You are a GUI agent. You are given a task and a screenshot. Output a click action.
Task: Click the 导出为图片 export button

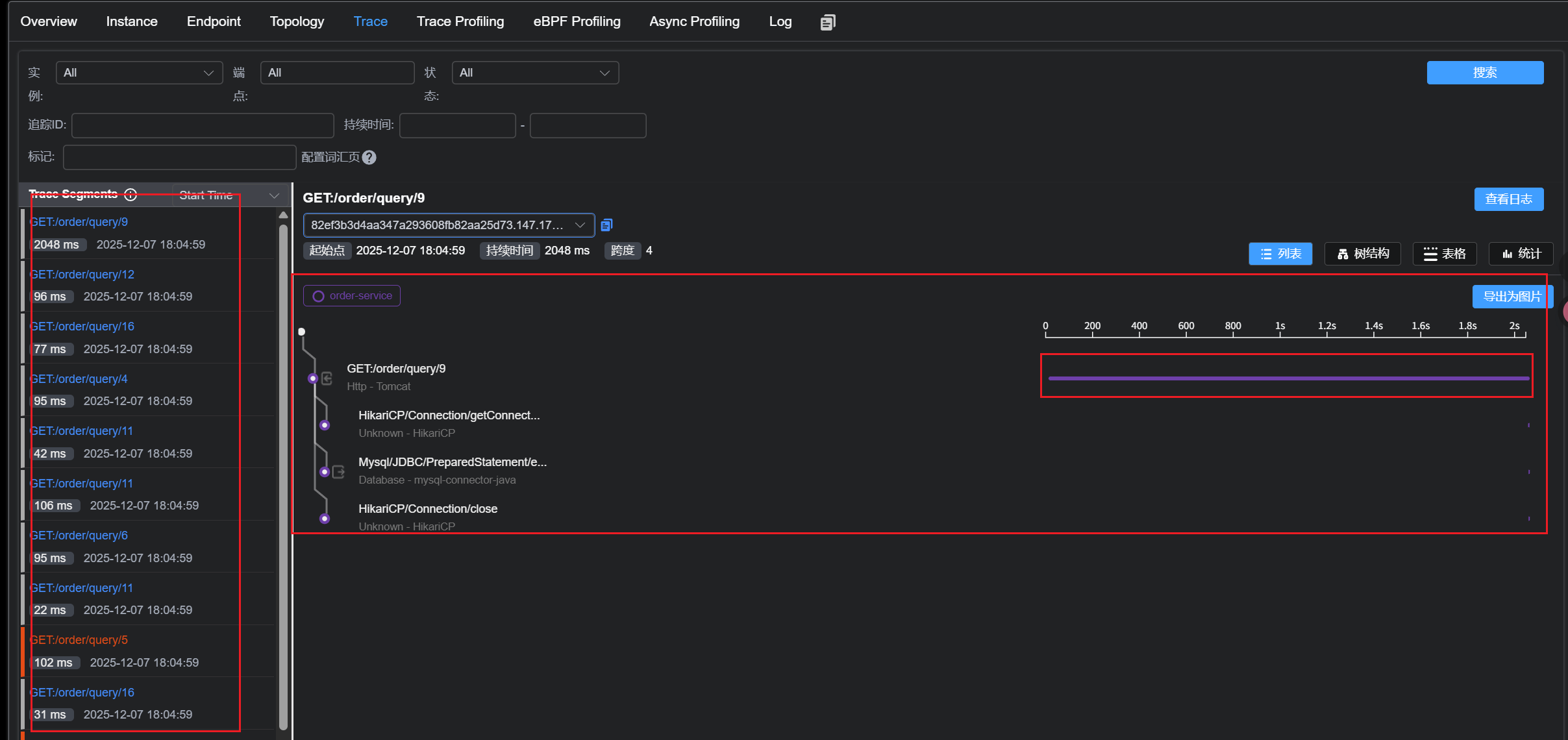1512,297
